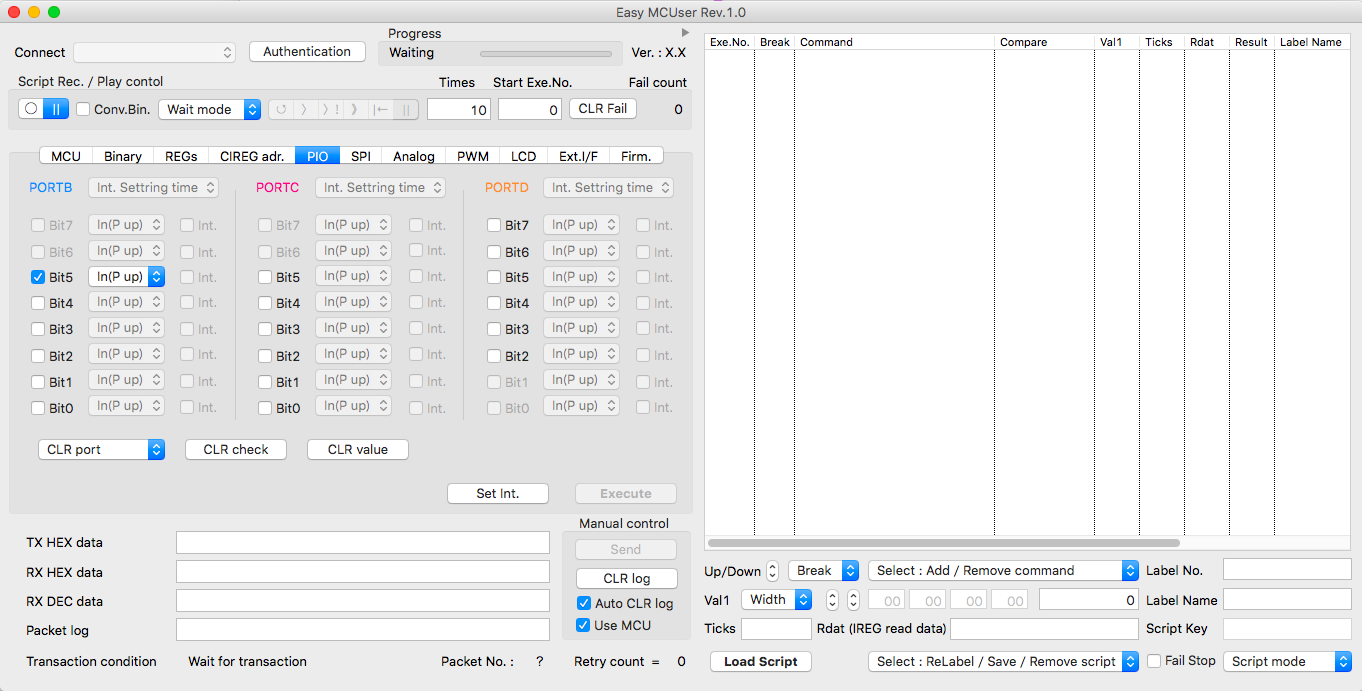Open PORTB Bit5 In(P up) dropdown
This screenshot has height=691, width=1362.
tap(126, 276)
